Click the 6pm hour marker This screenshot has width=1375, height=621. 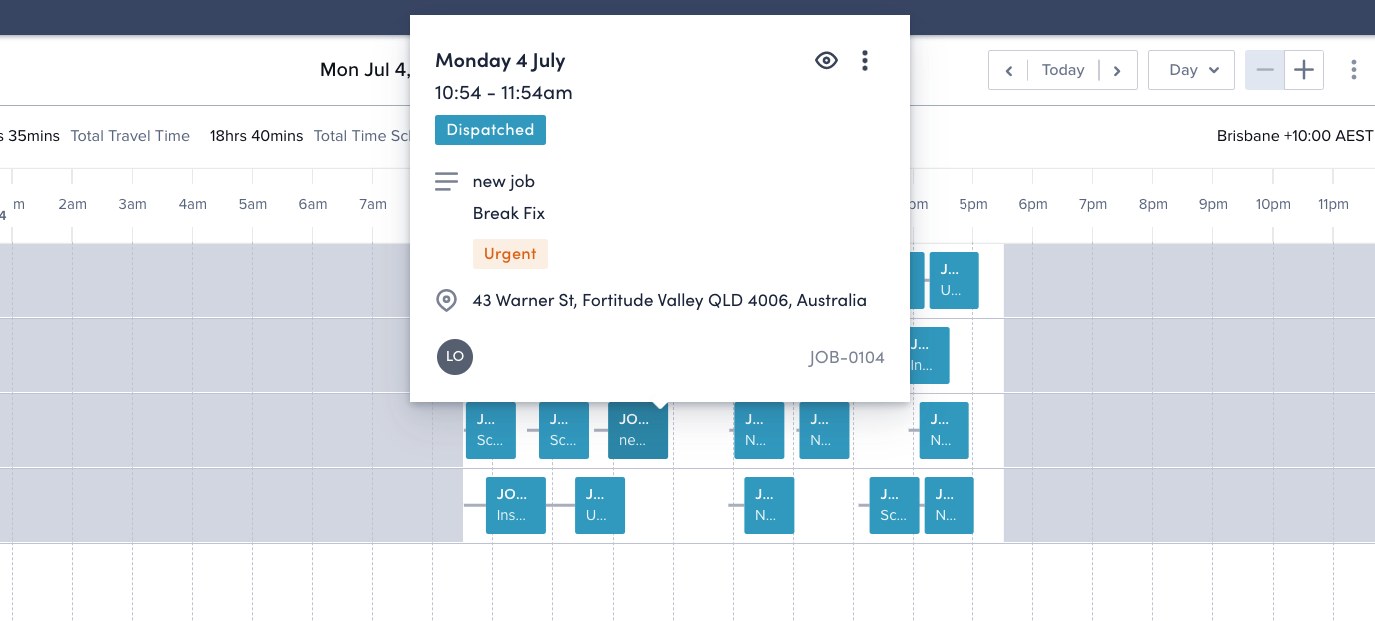(1033, 204)
